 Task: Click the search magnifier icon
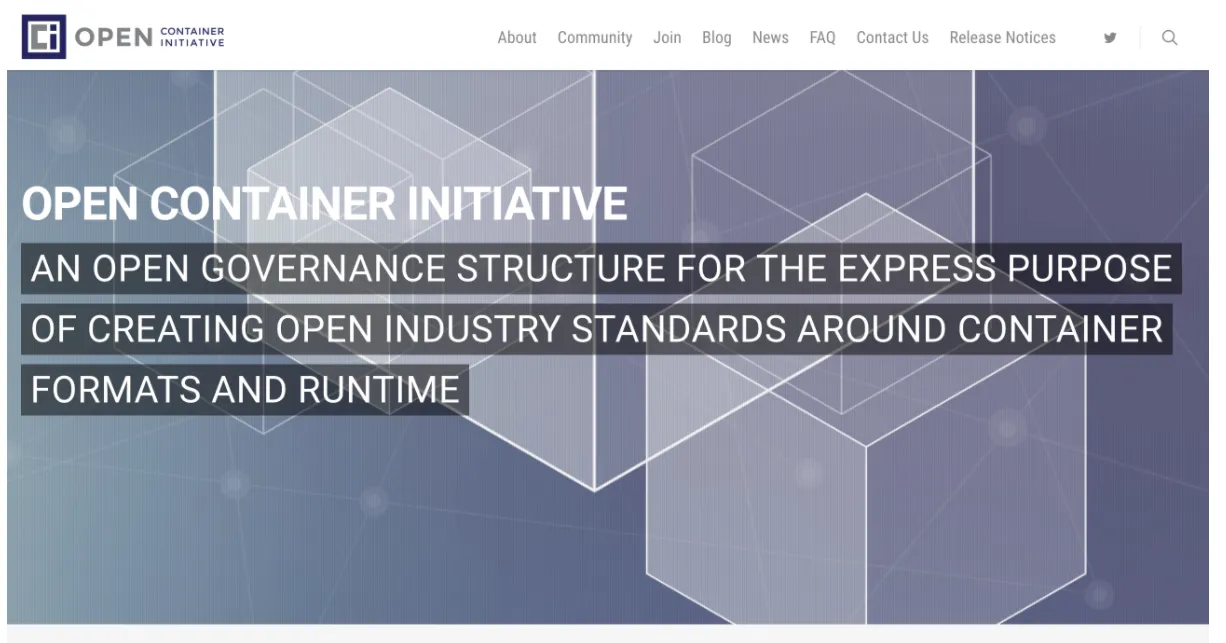click(x=1169, y=38)
